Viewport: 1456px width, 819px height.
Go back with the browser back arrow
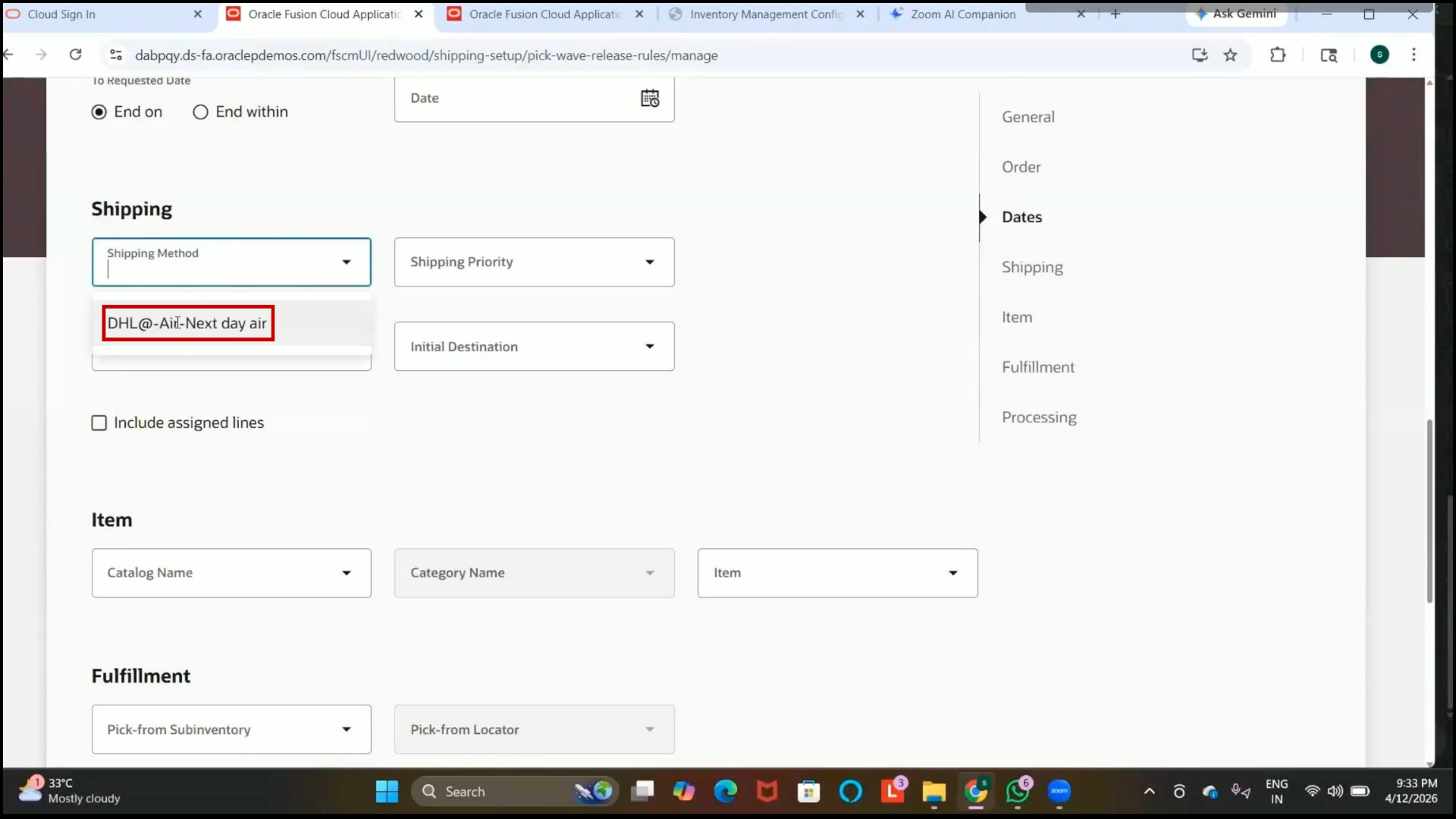[8, 55]
